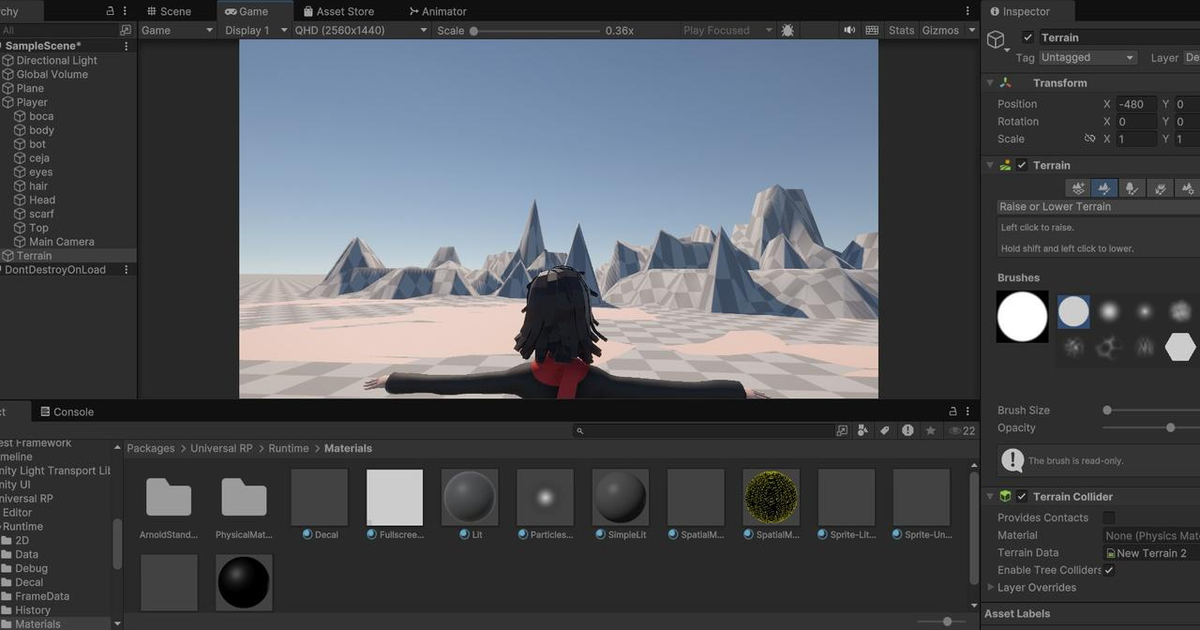The height and width of the screenshot is (630, 1200).
Task: Select the Paint Terrain tool icon
Action: 1105,187
